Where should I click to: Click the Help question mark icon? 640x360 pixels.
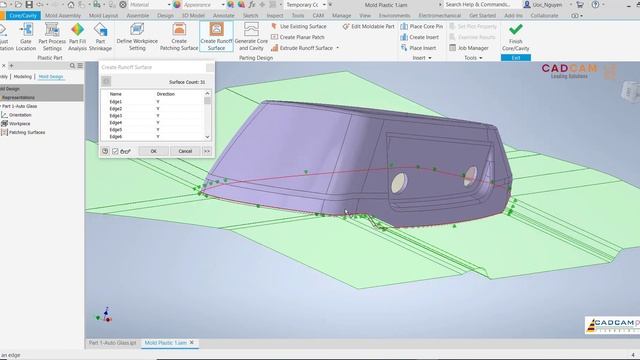click(x=596, y=4)
